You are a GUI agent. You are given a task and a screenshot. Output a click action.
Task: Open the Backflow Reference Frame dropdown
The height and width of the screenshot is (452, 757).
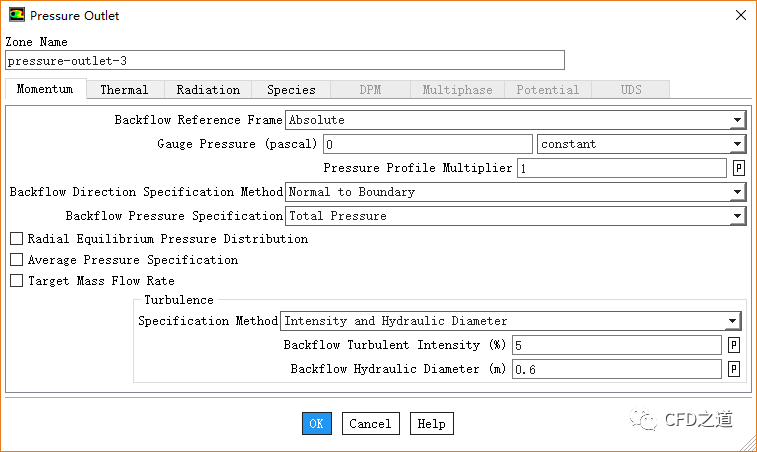[x=515, y=120]
